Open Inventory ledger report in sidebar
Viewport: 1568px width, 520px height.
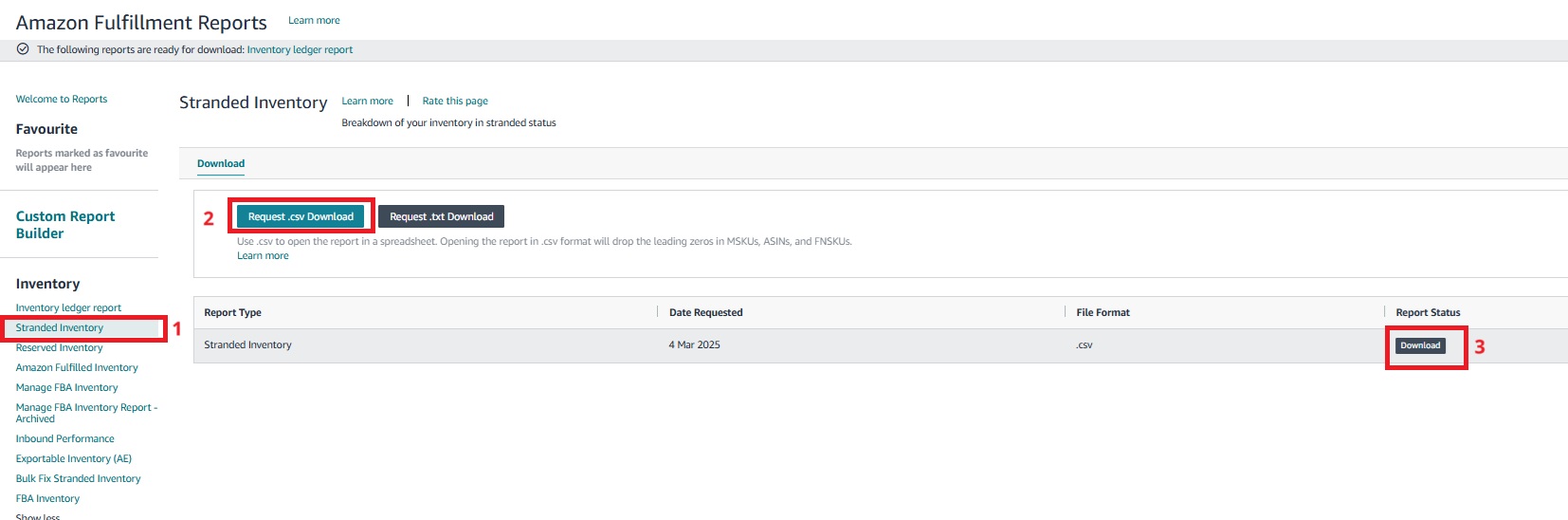68,307
